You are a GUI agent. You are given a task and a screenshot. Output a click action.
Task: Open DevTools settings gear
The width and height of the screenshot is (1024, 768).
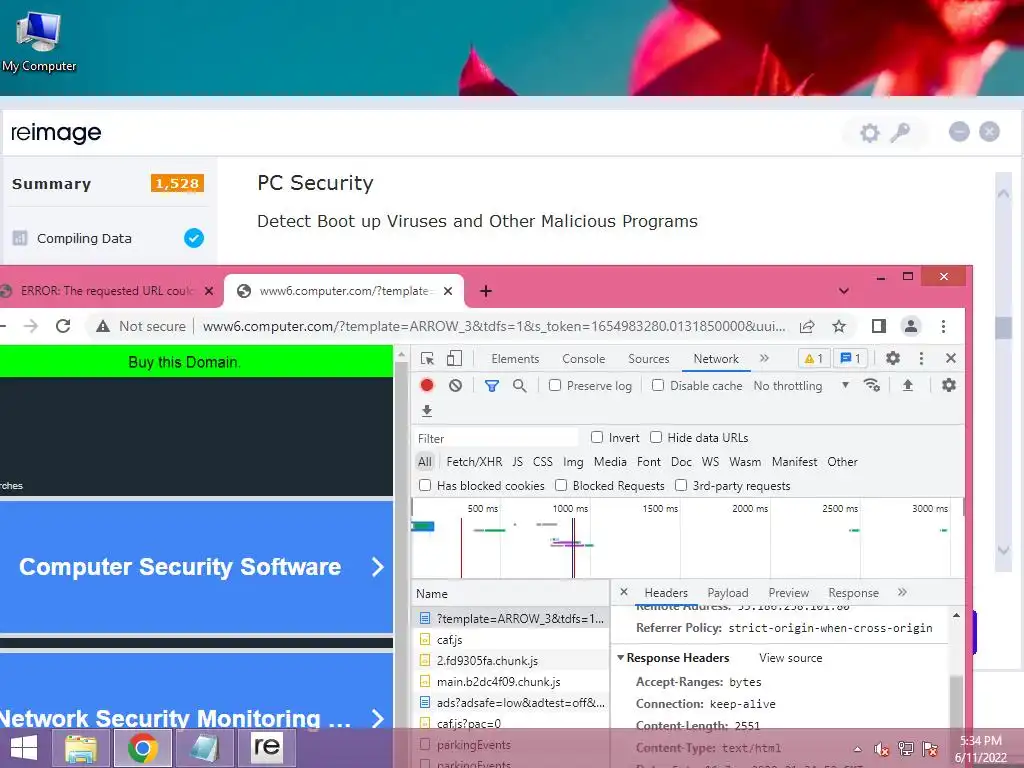(x=893, y=358)
